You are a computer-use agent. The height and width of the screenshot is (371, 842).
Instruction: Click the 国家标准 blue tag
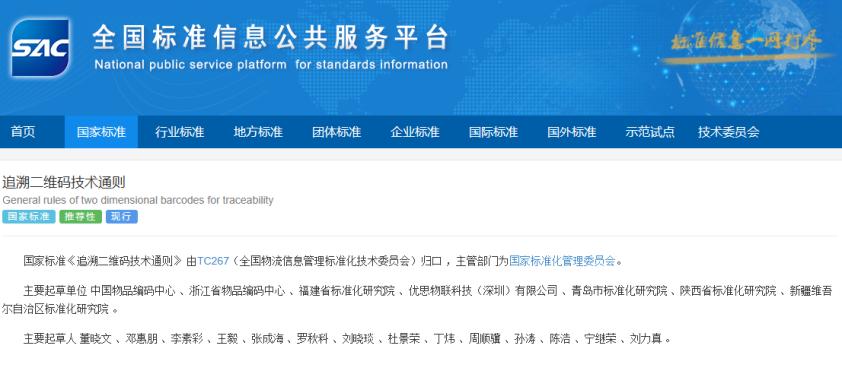point(28,217)
